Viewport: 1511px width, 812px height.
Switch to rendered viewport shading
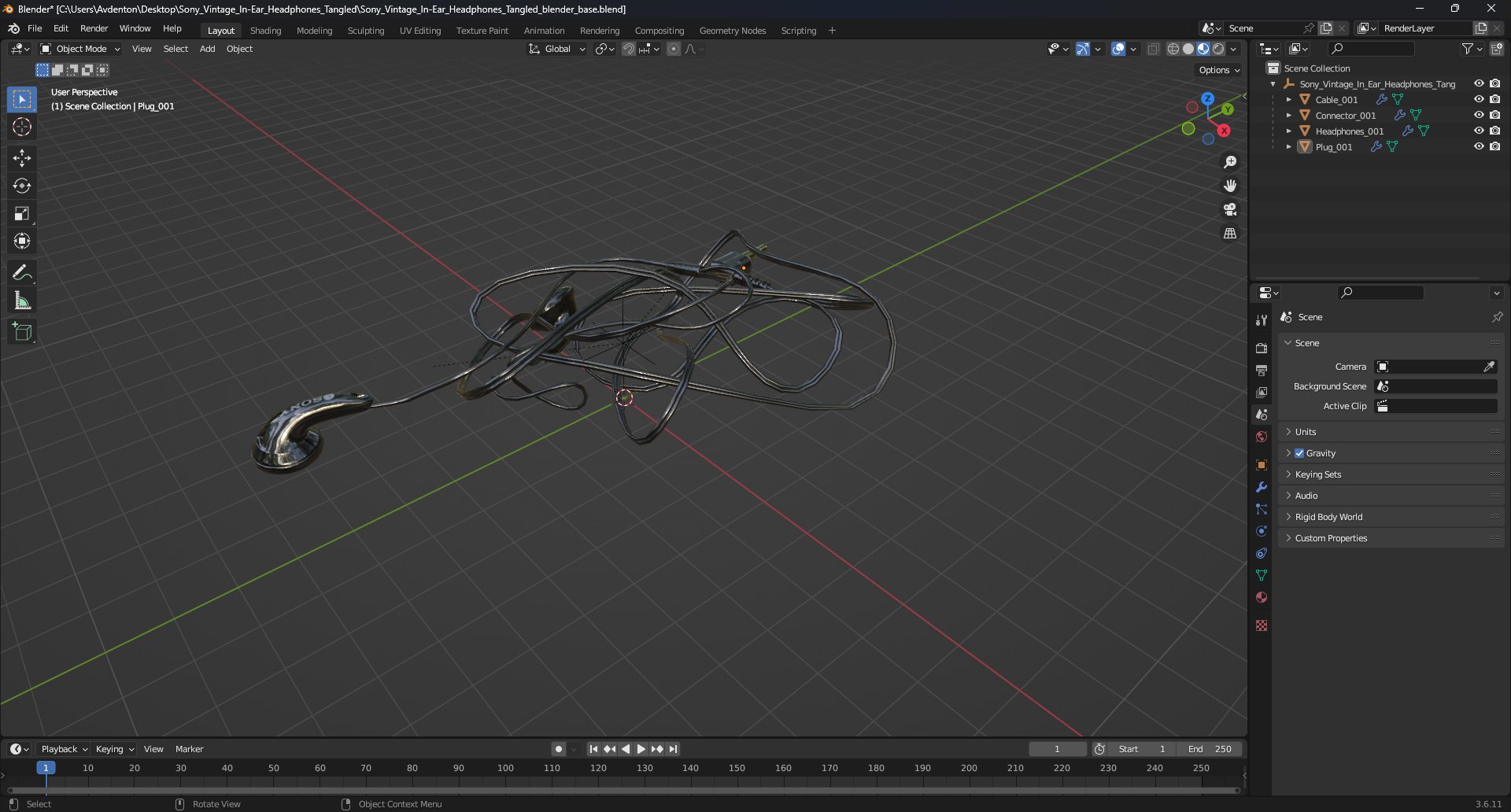[1218, 49]
